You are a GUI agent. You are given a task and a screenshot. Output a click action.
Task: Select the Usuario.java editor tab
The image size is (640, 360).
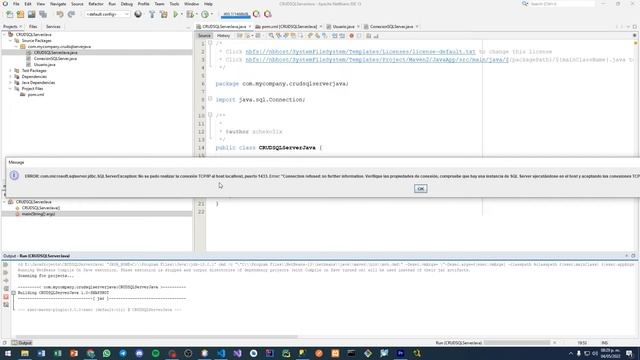point(343,27)
